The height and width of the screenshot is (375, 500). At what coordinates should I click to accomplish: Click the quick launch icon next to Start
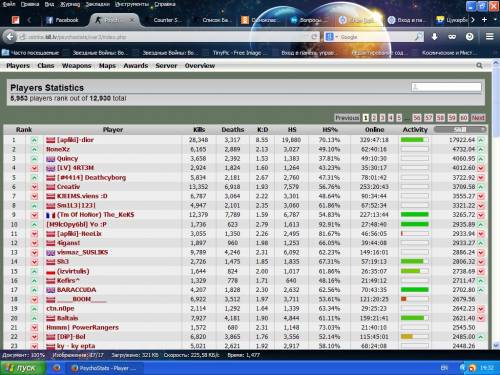tap(57, 368)
